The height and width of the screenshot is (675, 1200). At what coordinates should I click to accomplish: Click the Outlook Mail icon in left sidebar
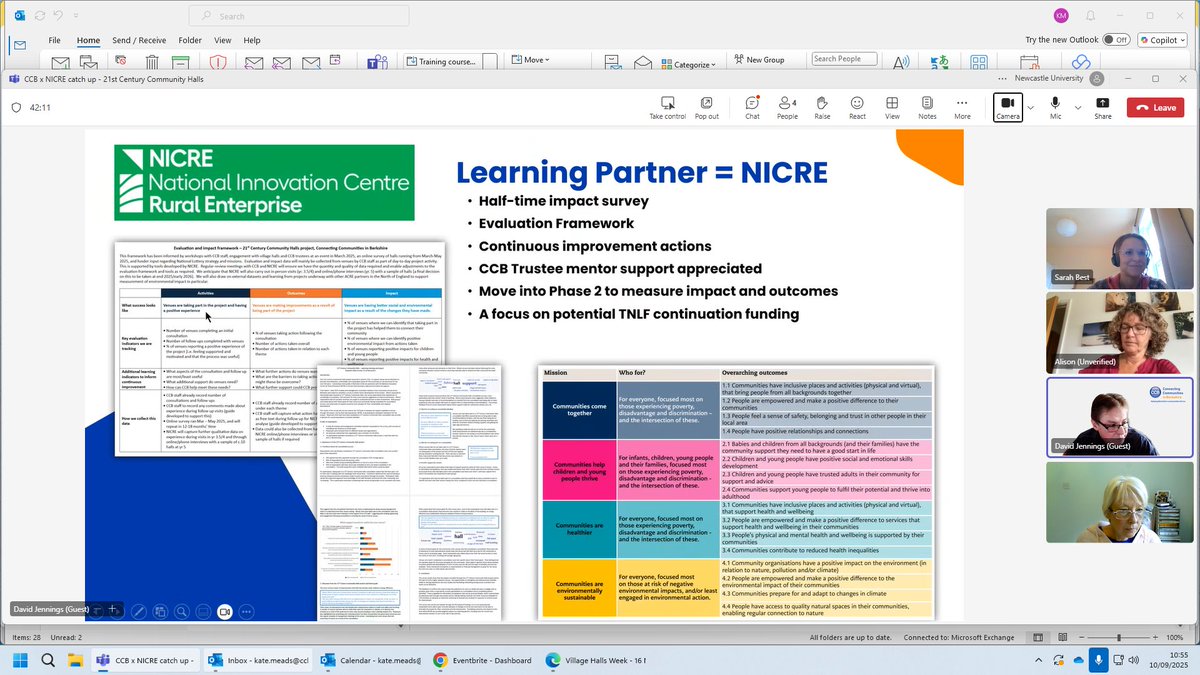(x=19, y=46)
